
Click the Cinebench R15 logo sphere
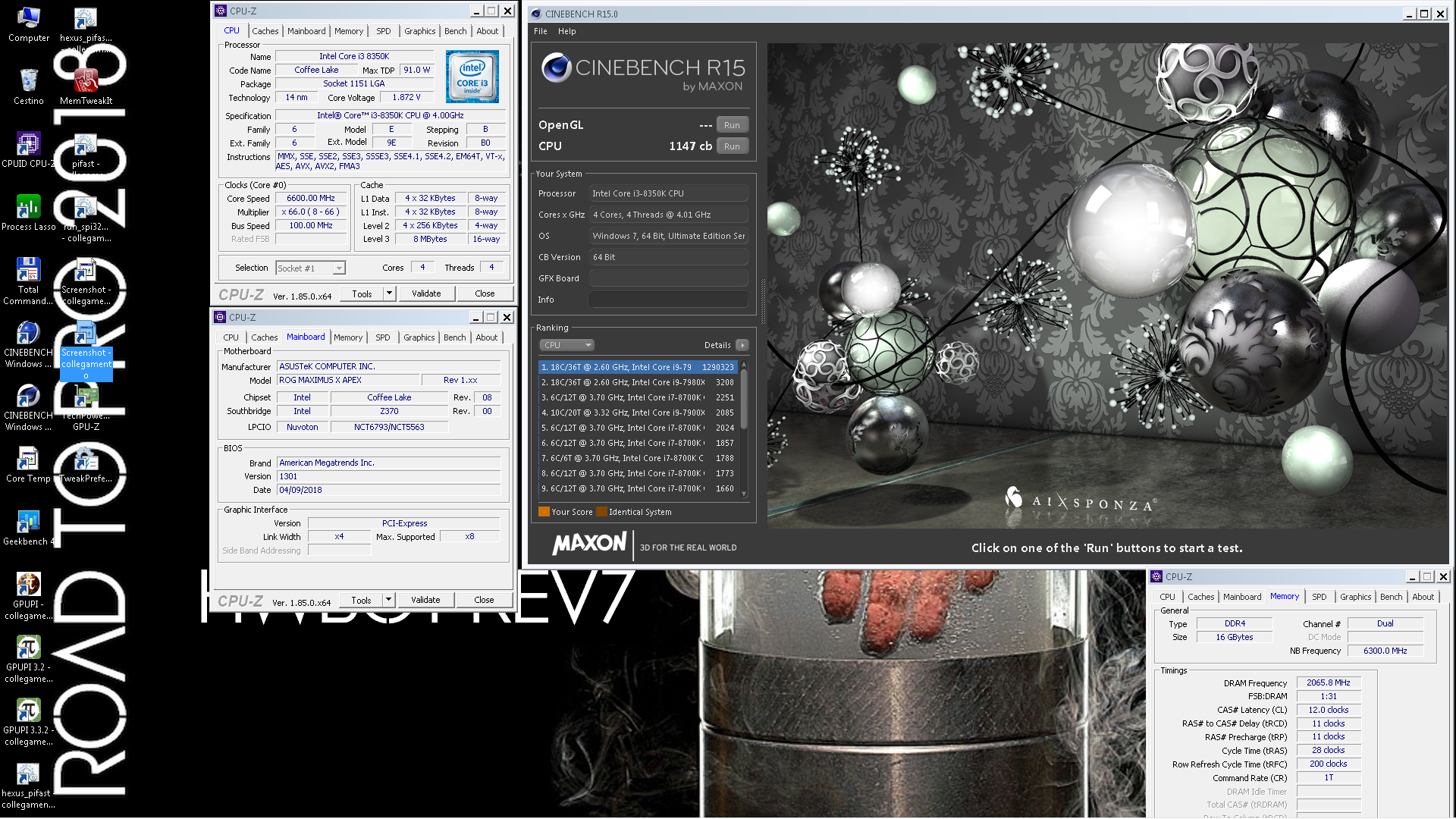click(556, 67)
